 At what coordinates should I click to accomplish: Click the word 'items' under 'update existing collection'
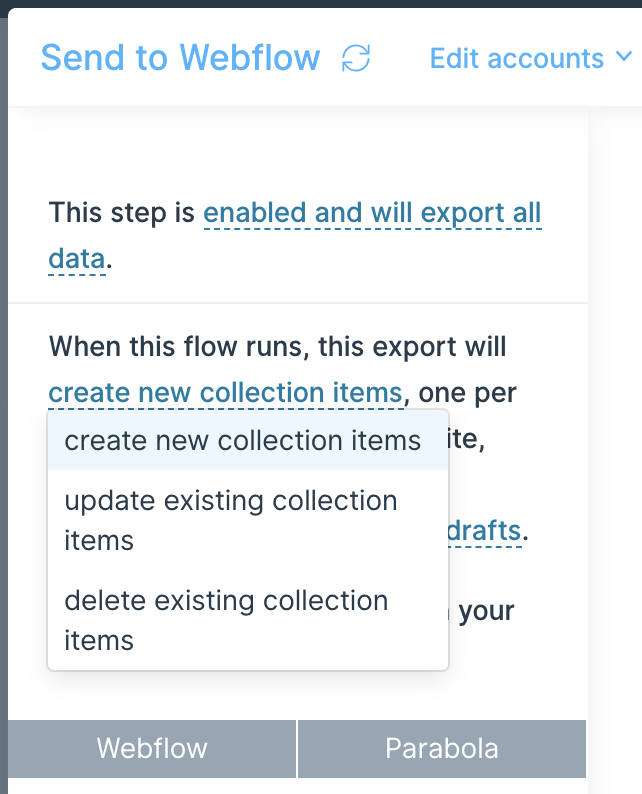[99, 540]
